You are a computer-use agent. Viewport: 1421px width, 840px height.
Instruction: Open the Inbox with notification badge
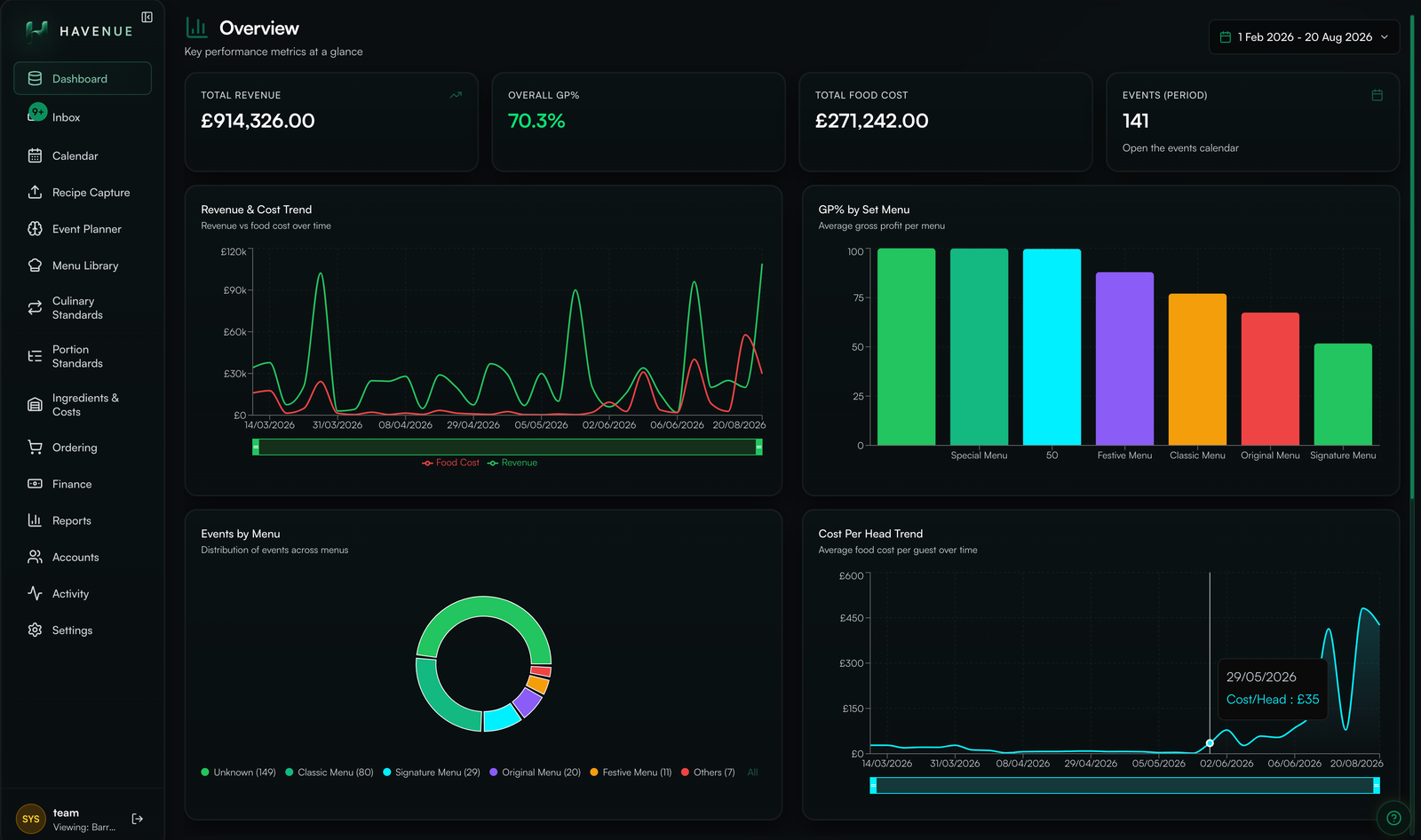click(x=83, y=117)
